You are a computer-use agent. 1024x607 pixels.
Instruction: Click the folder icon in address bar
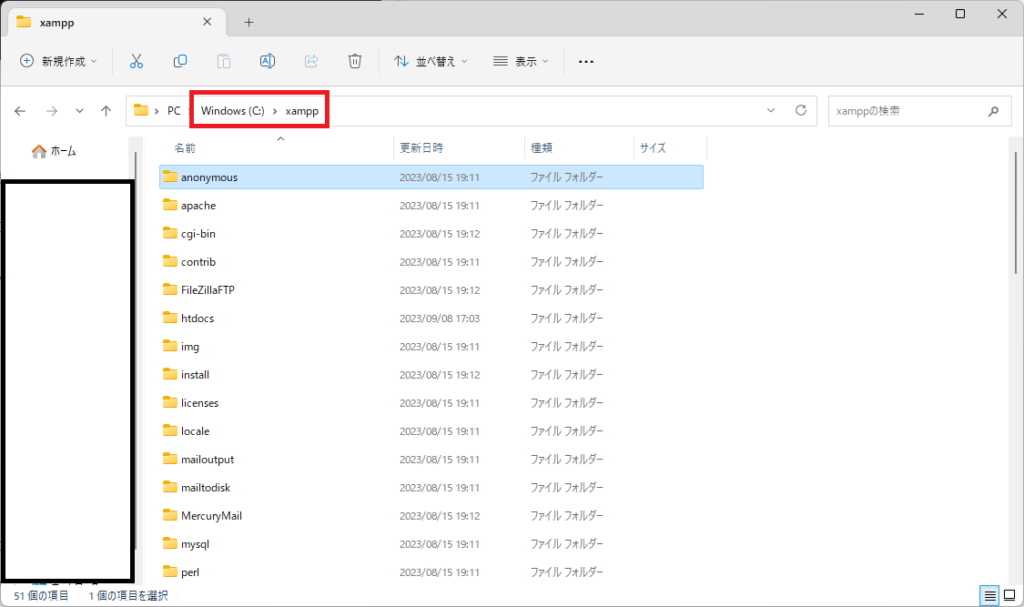140,110
